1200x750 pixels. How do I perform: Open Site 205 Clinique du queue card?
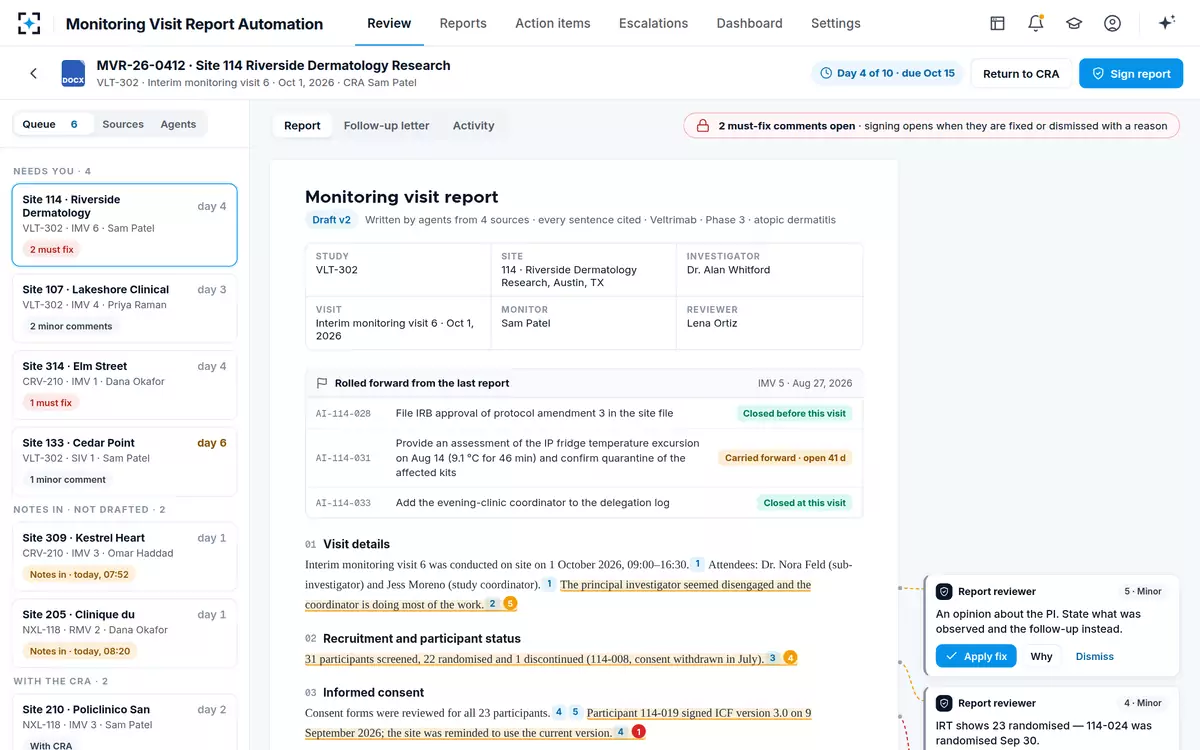pos(124,633)
